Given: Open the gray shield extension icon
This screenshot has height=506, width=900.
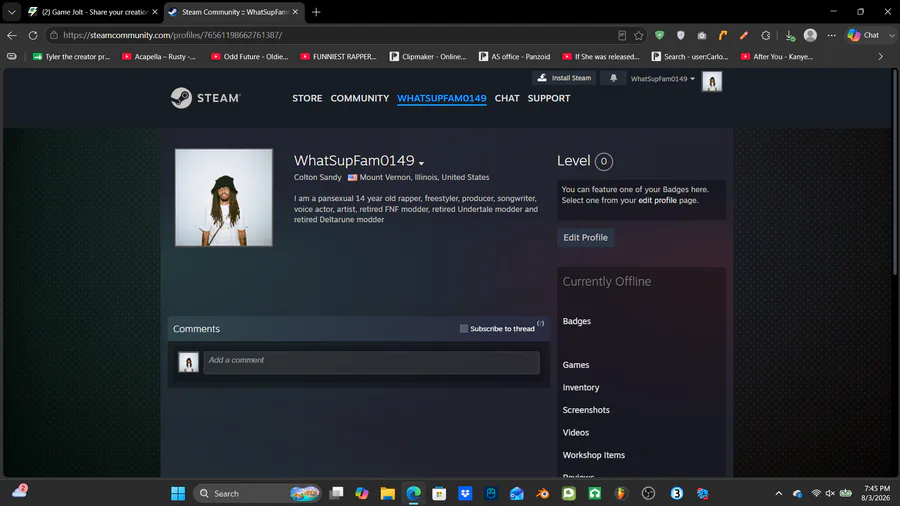Looking at the screenshot, I should (681, 36).
